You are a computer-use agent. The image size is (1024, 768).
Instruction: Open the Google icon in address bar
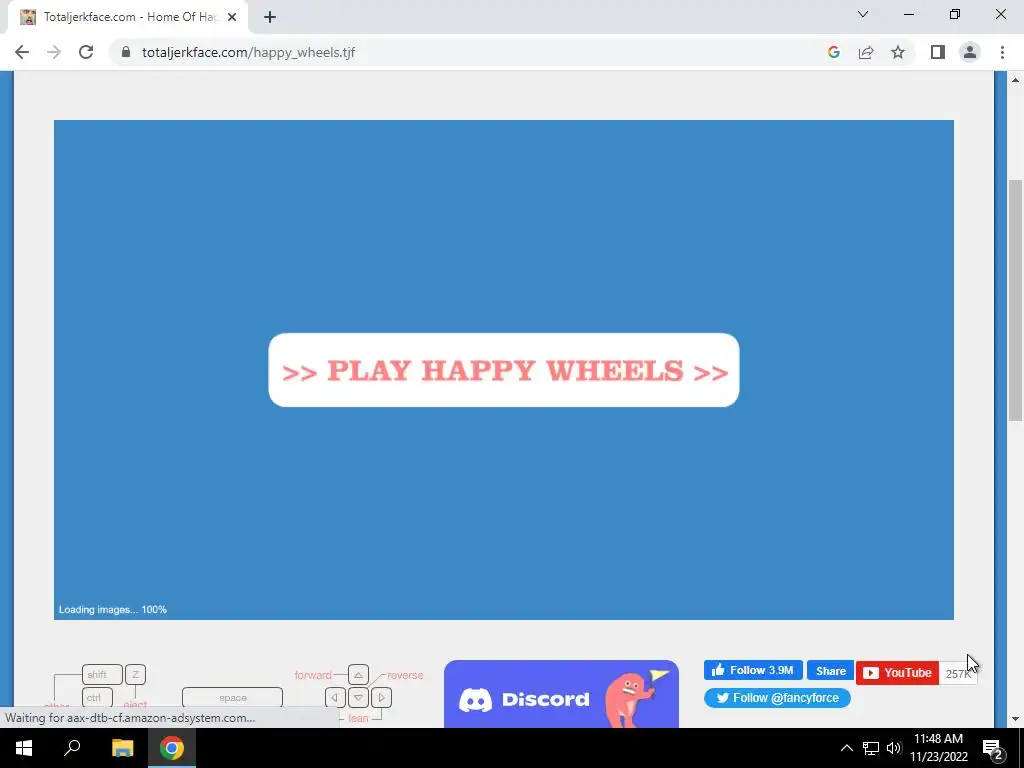pyautogui.click(x=833, y=52)
